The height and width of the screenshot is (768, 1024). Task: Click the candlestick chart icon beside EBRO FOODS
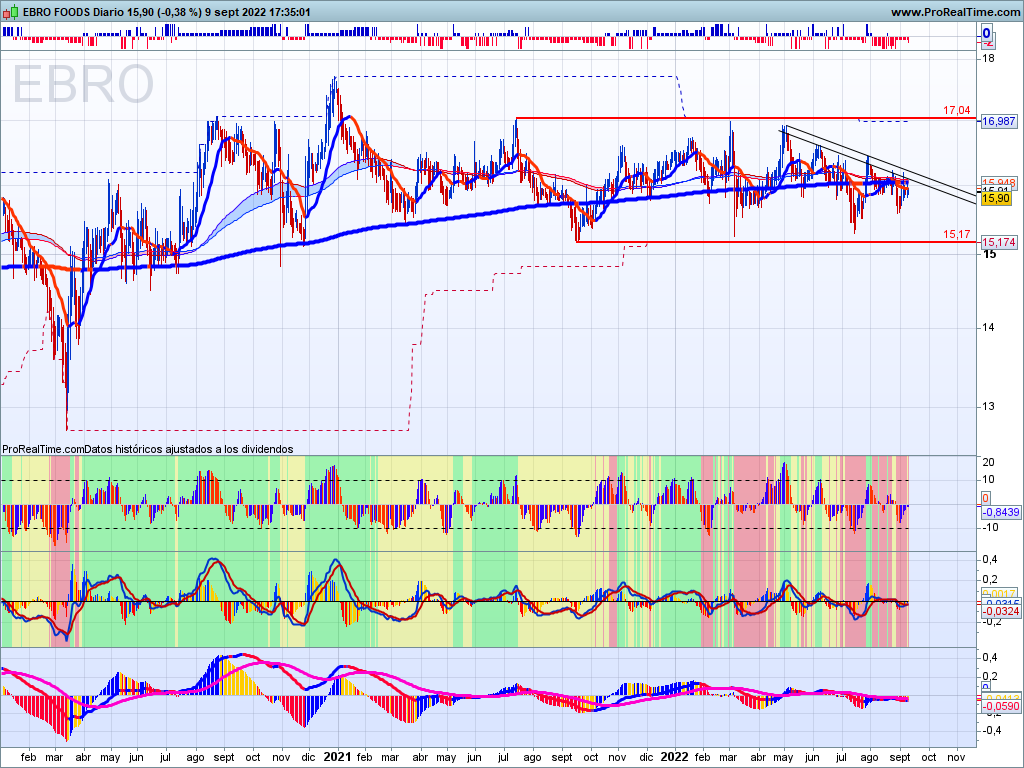(11, 12)
